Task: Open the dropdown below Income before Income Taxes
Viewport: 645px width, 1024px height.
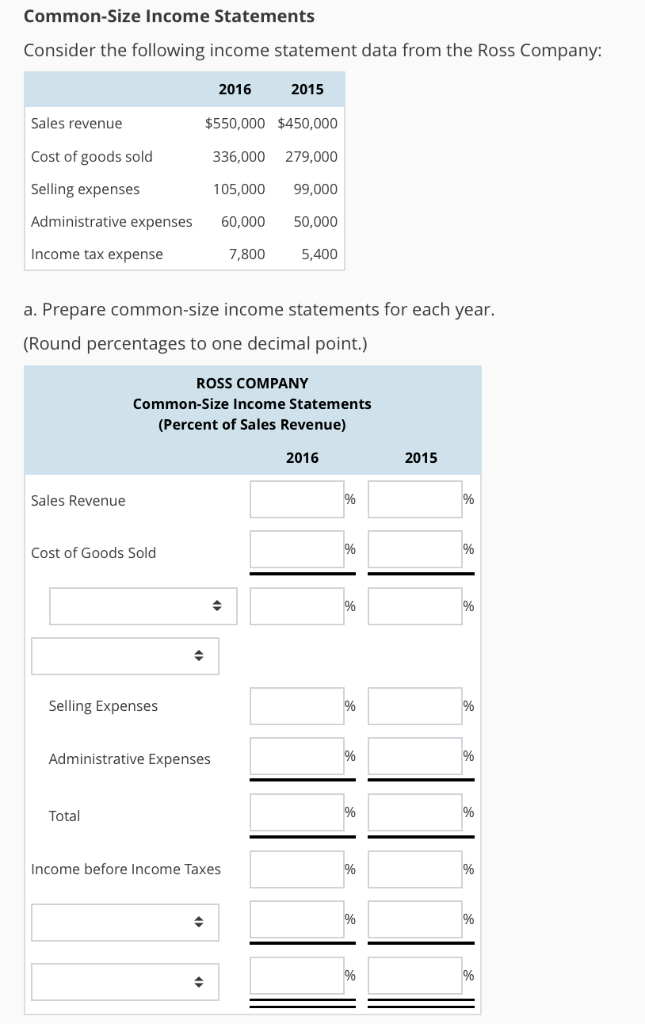Action: (124, 921)
